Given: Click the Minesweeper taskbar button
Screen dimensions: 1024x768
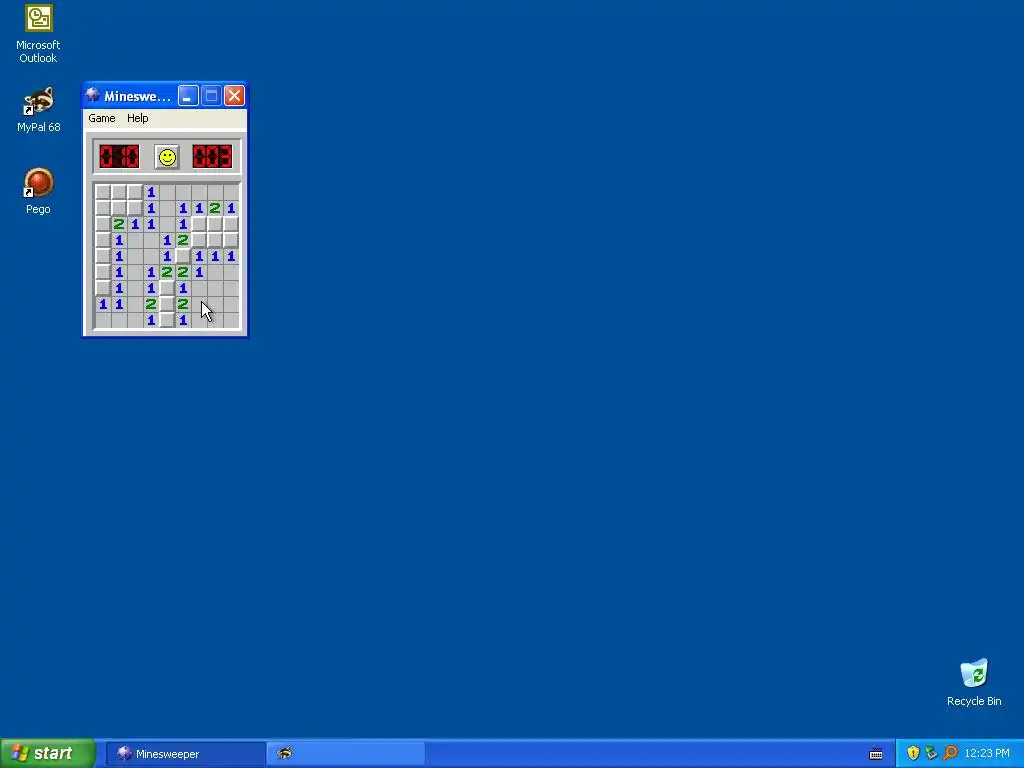Looking at the screenshot, I should 185,754.
